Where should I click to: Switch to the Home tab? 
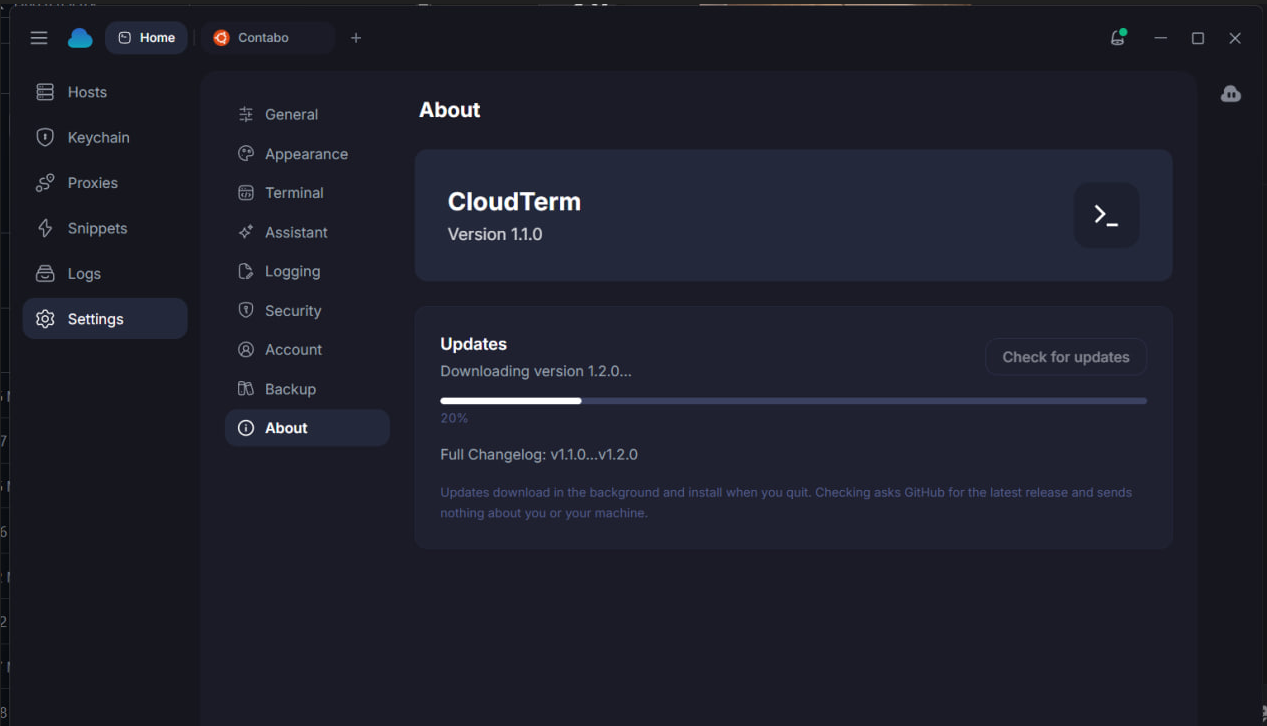[x=146, y=38]
